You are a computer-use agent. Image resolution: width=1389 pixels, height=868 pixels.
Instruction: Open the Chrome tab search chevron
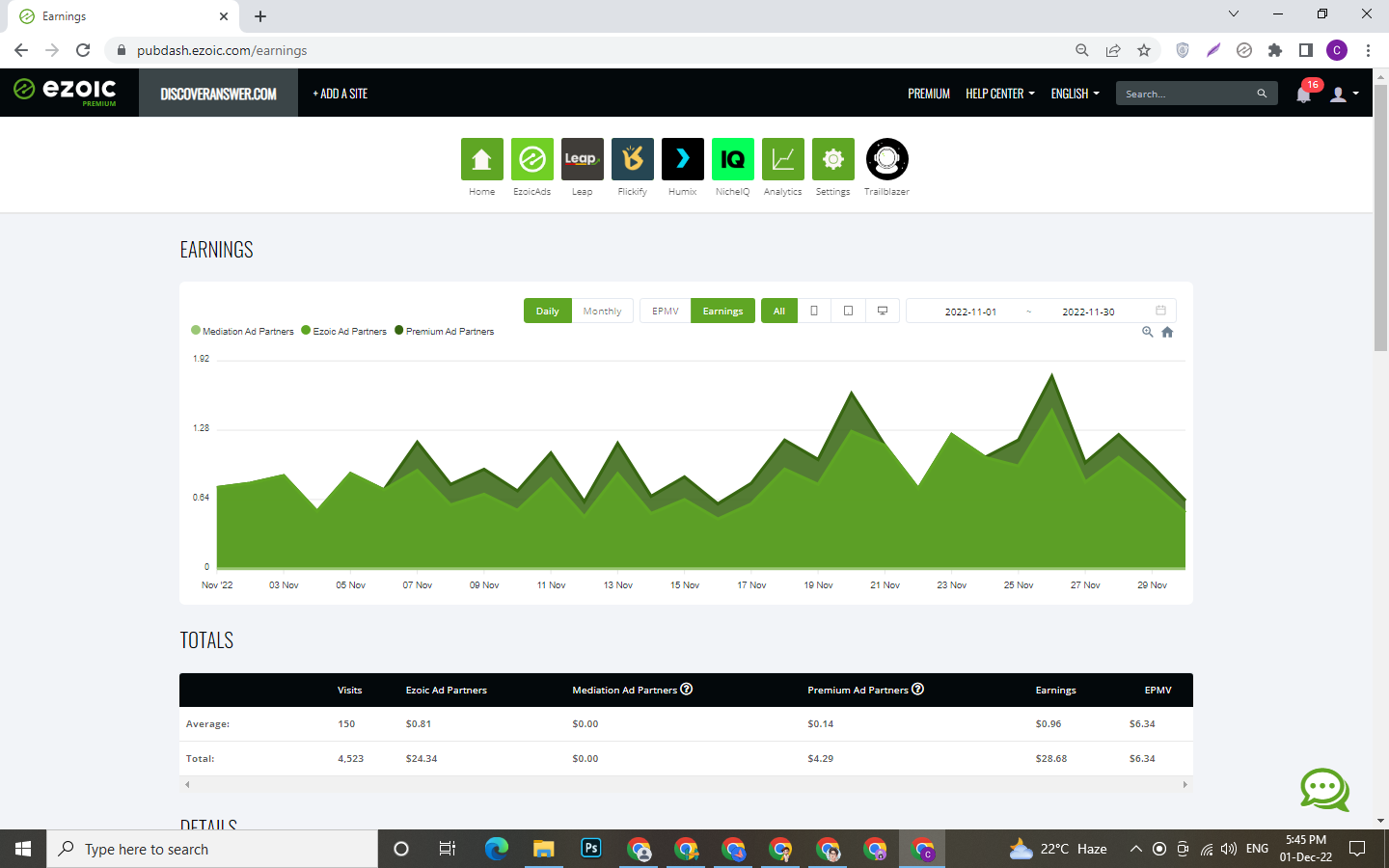(1234, 14)
